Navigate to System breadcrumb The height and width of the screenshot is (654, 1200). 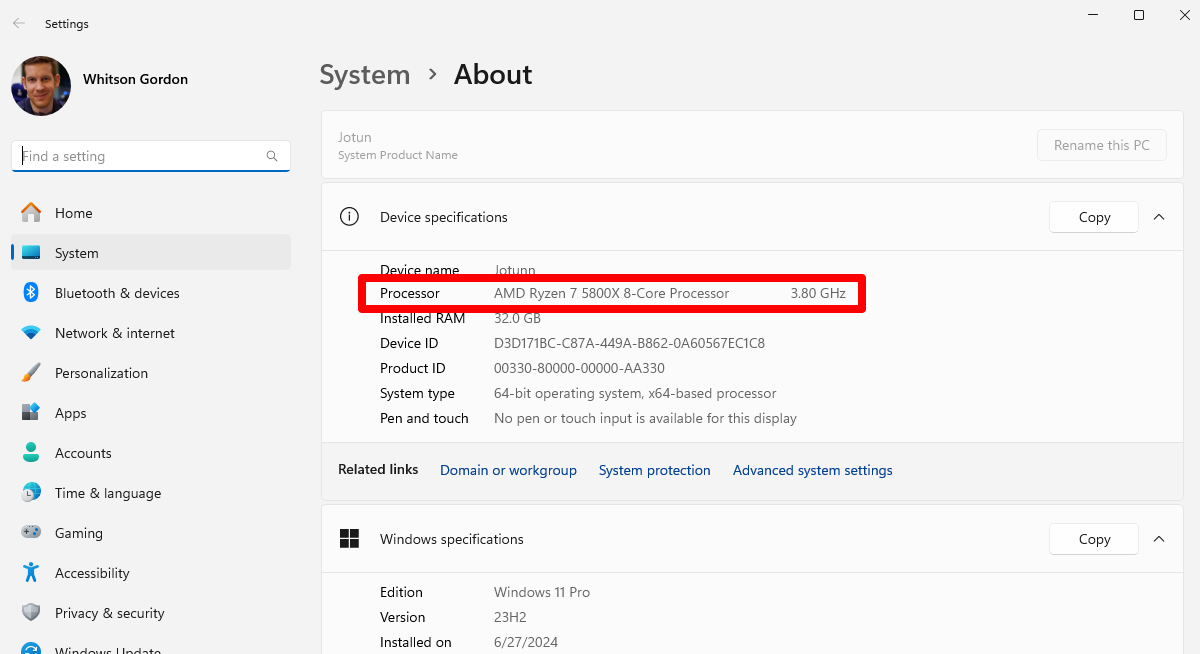(x=365, y=75)
